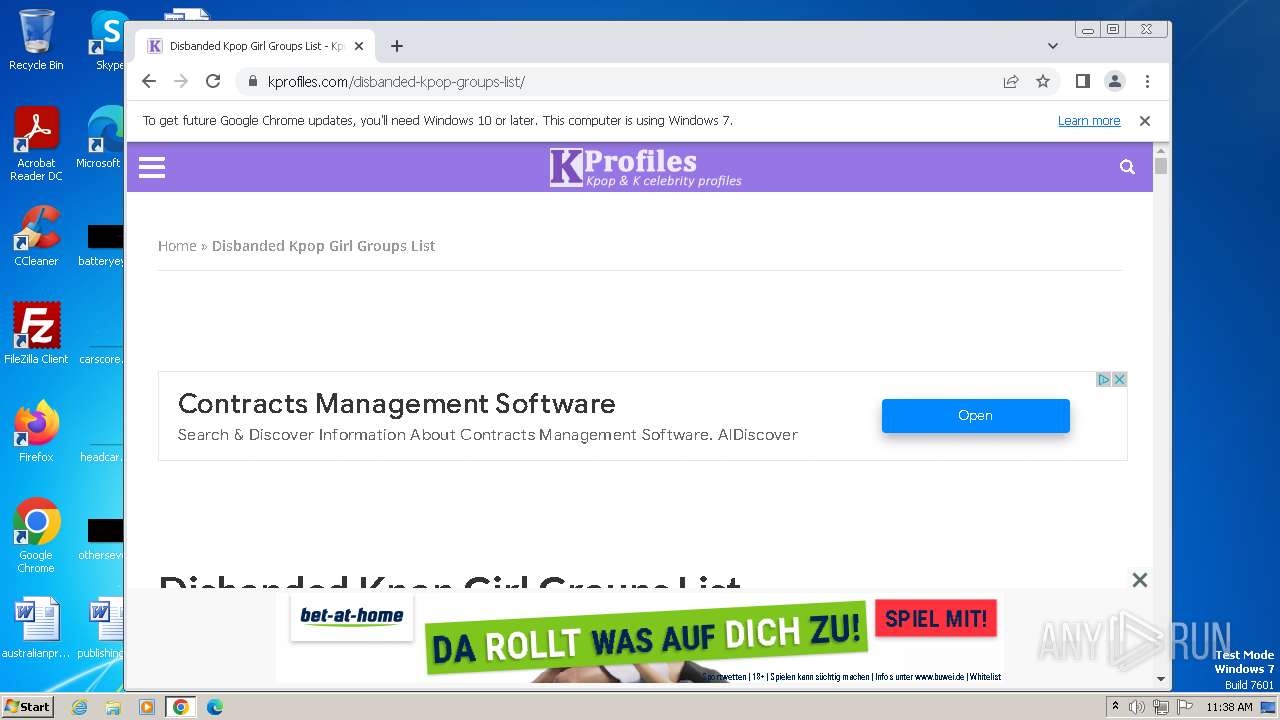Open the site search magnifier icon
This screenshot has width=1280, height=720.
click(1127, 167)
